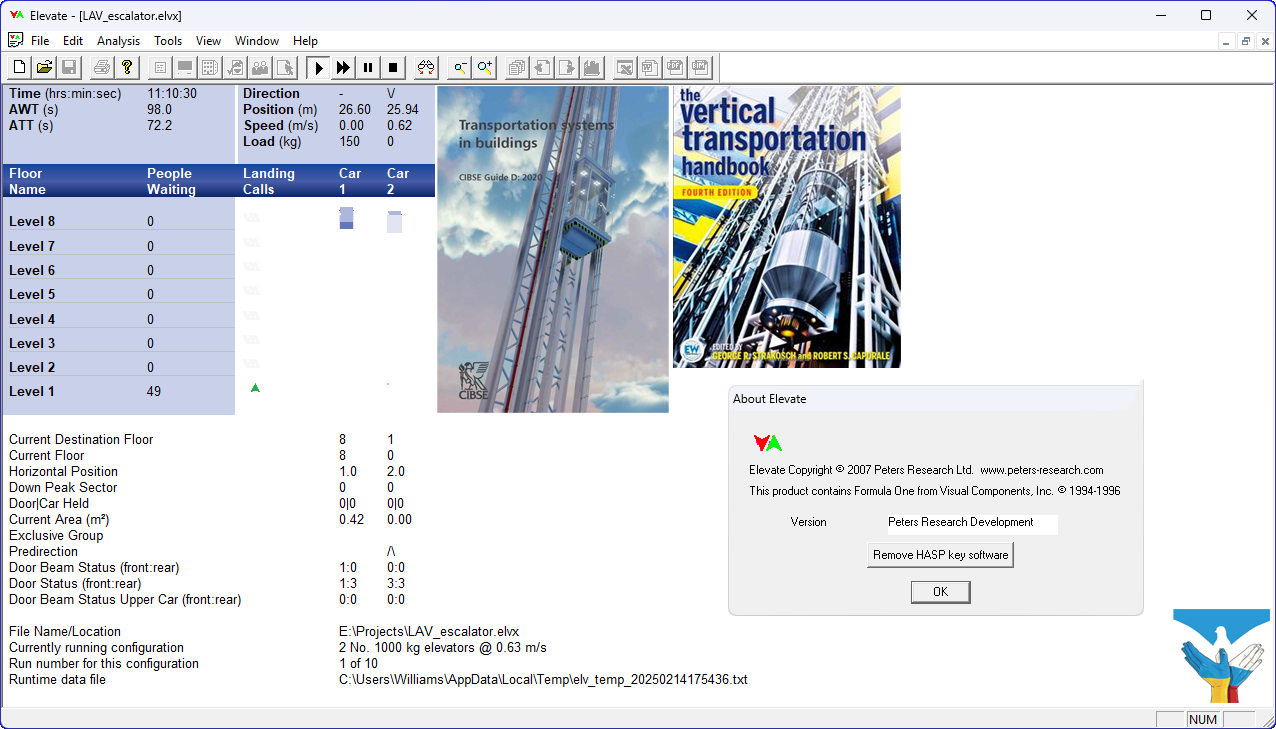
Task: Zoom out with the minus magnifier icon
Action: (x=460, y=67)
